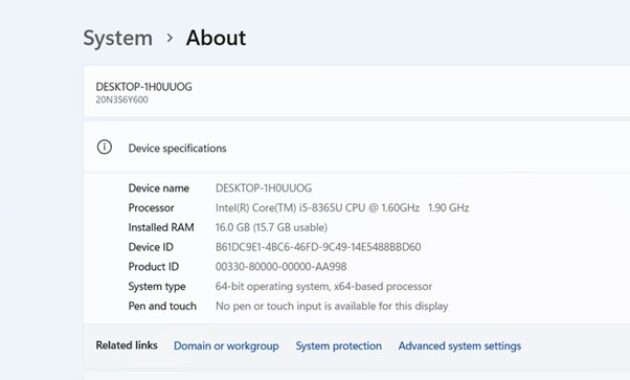Click the Device ID label
Viewport: 630px width, 380px height.
point(151,247)
